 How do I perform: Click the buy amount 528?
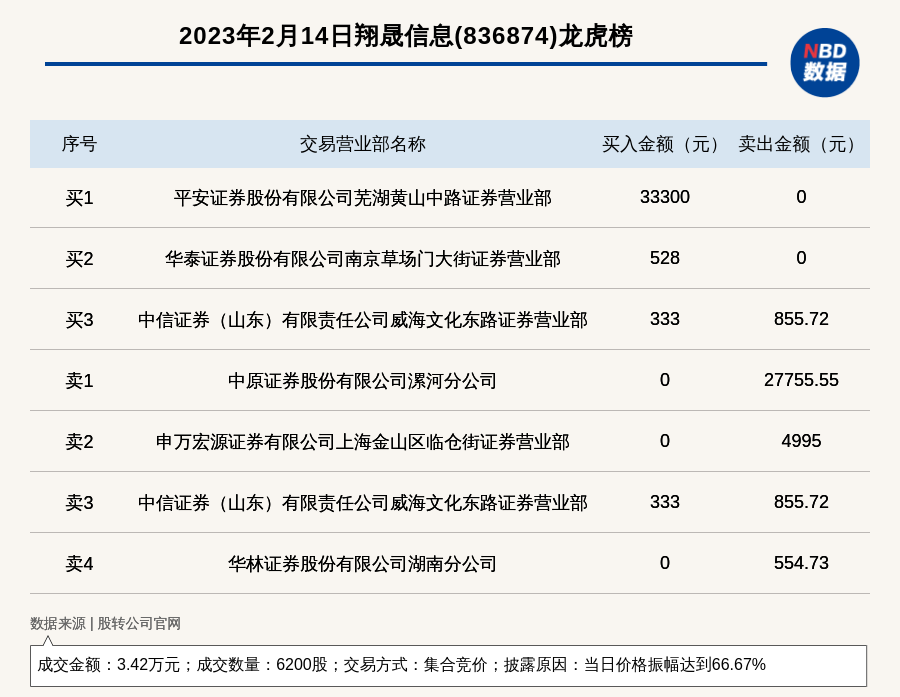[x=665, y=258]
